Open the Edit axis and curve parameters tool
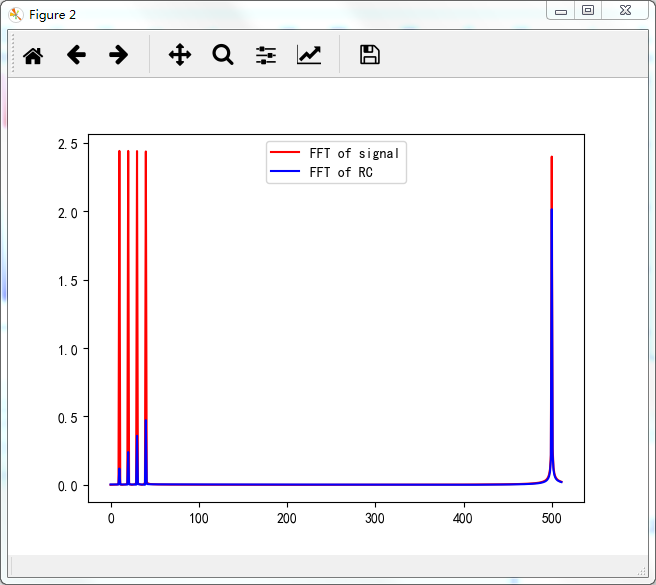Image resolution: width=656 pixels, height=585 pixels. (x=309, y=55)
